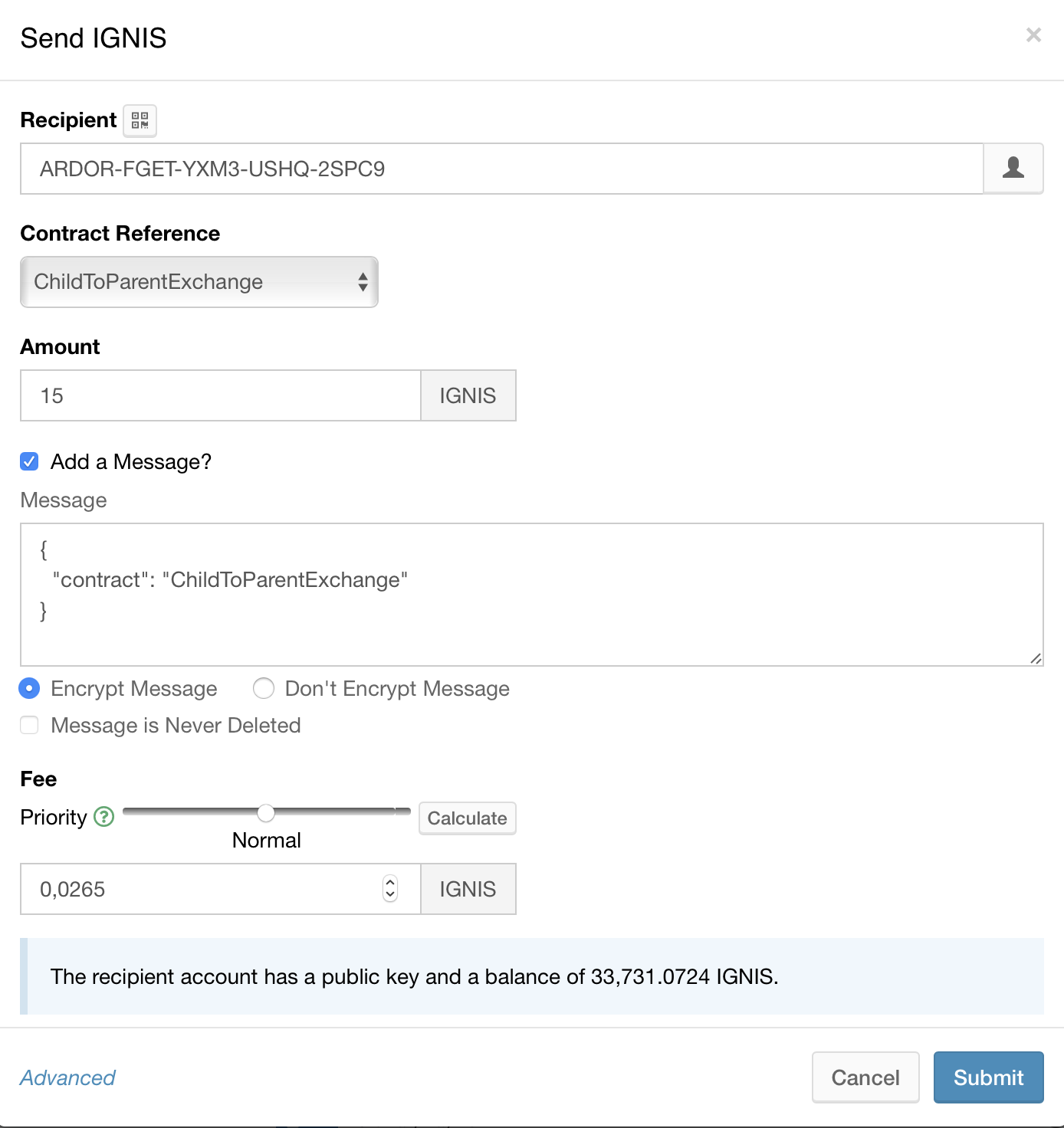Open the Contract Reference dropdown

click(199, 282)
